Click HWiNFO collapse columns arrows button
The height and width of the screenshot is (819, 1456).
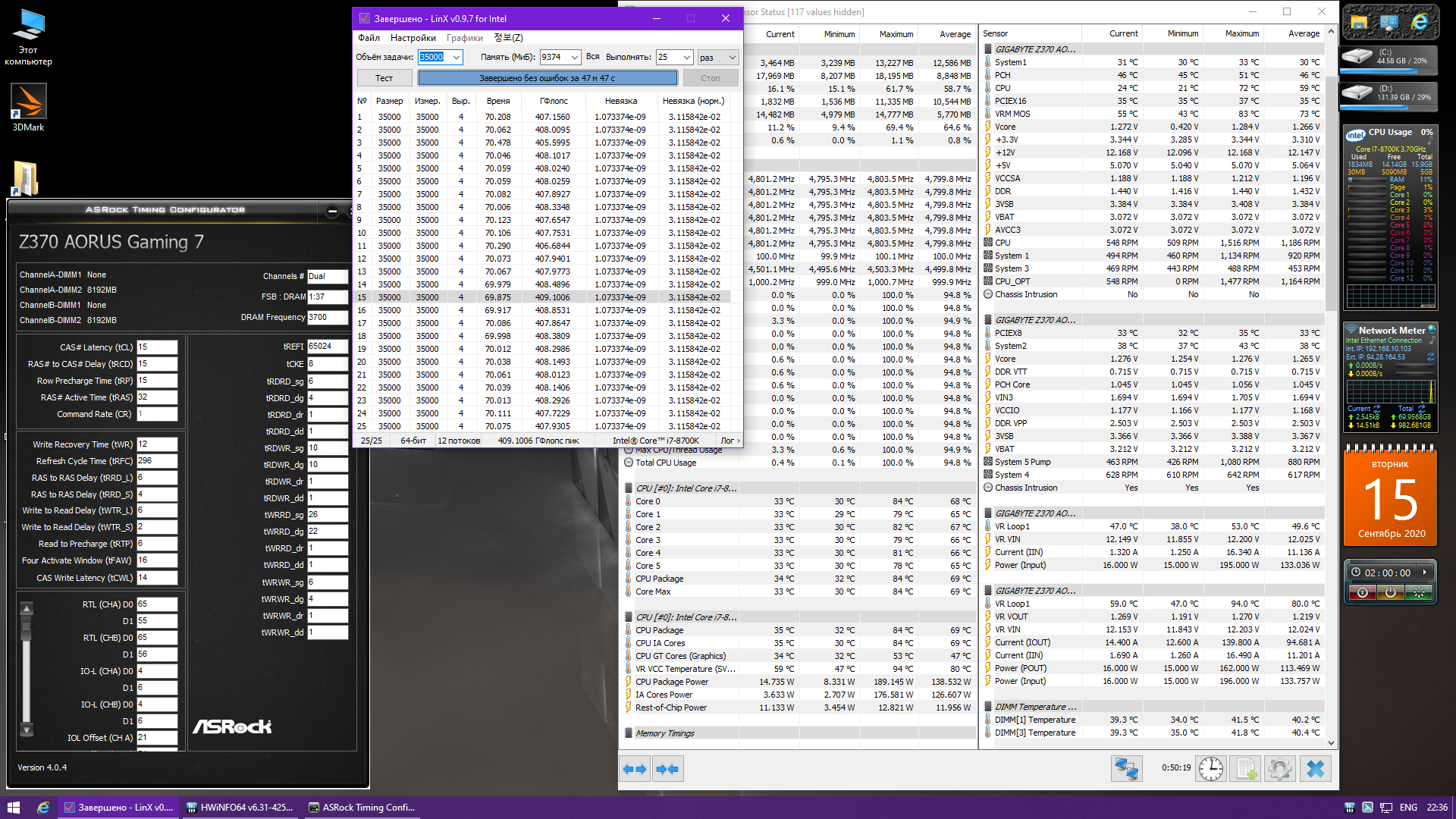click(668, 769)
